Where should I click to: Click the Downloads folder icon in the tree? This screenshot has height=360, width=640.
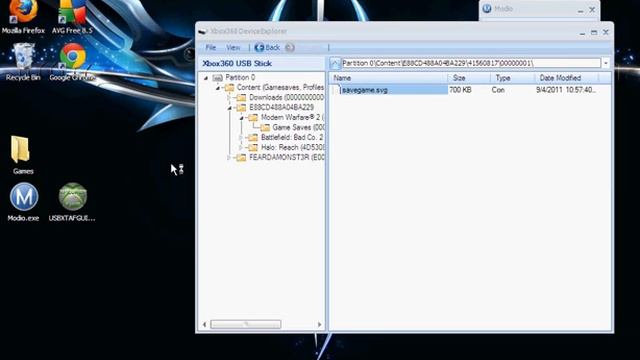(241, 98)
